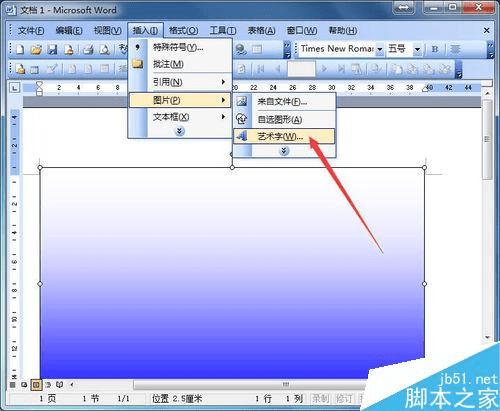
Task: Choose 批注(M) from Insert menu
Action: pyautogui.click(x=180, y=64)
